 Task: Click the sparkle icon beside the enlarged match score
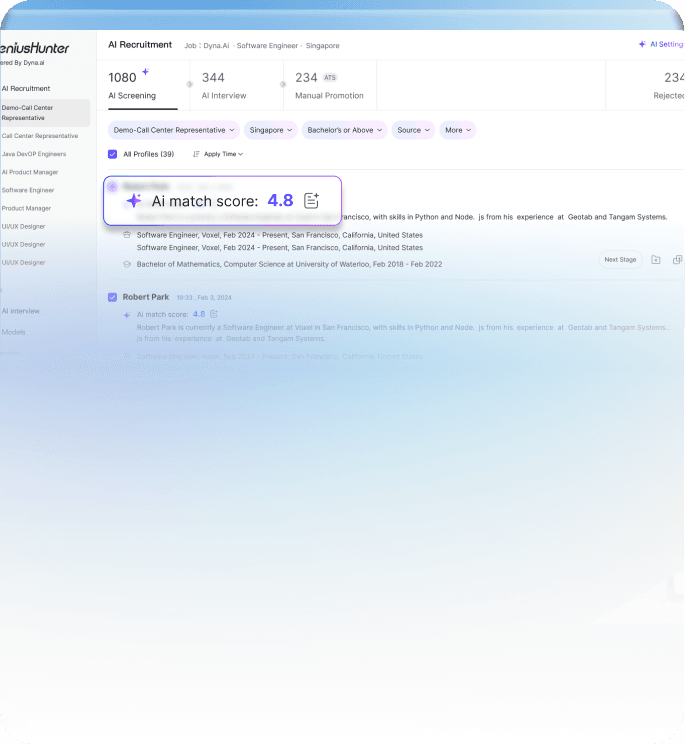[134, 201]
